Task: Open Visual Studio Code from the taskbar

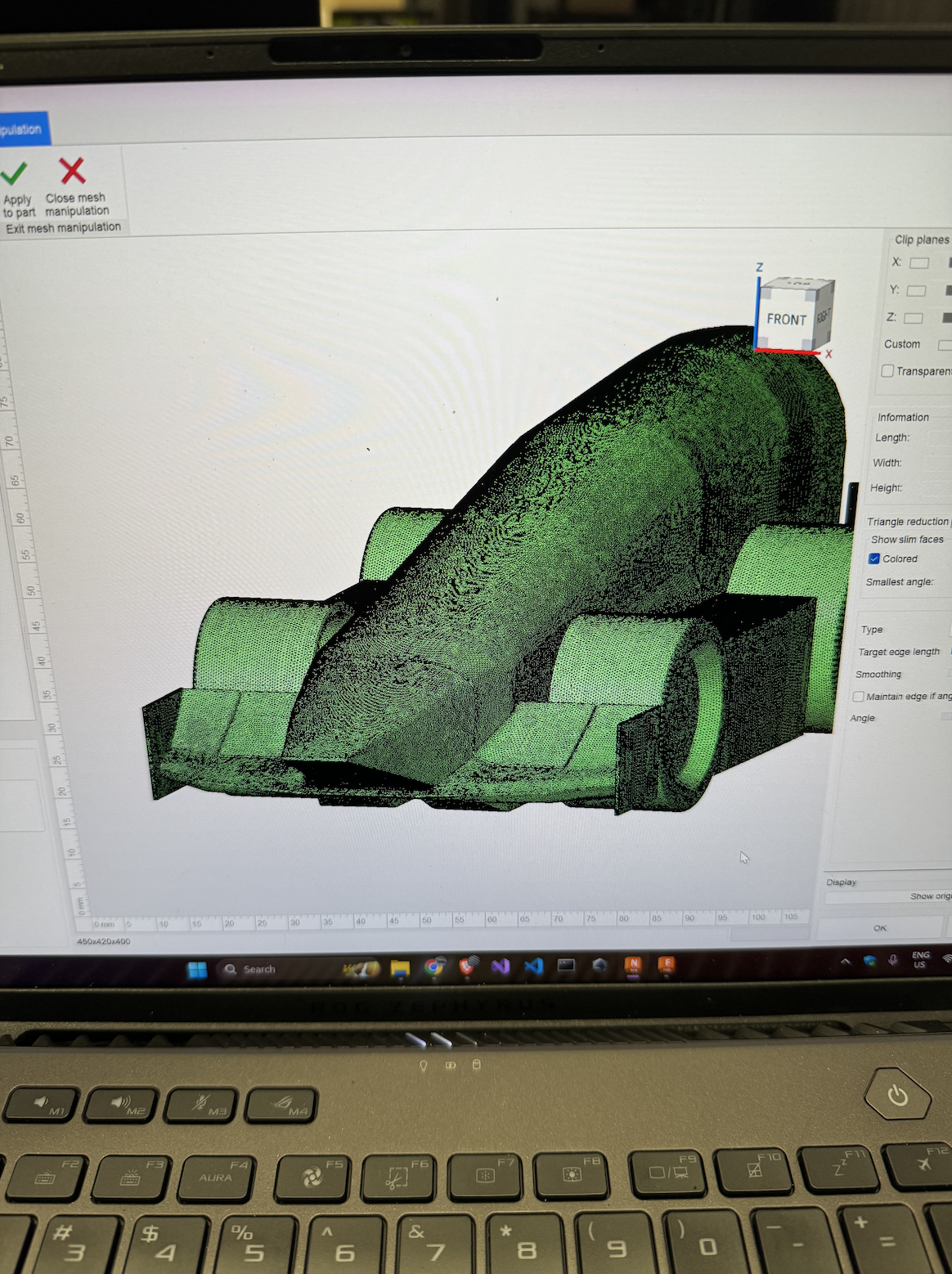Action: (533, 967)
